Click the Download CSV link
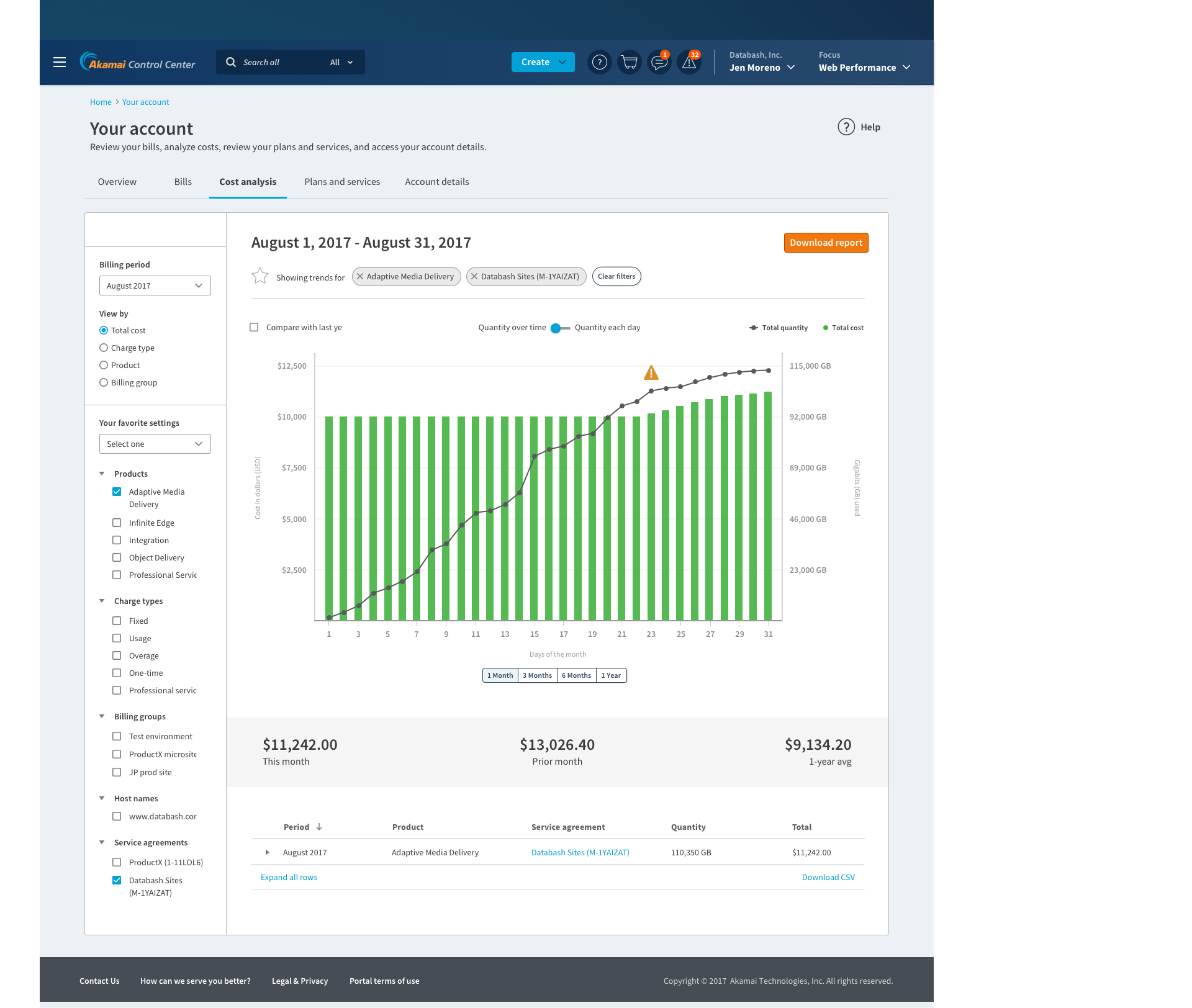 coord(828,877)
